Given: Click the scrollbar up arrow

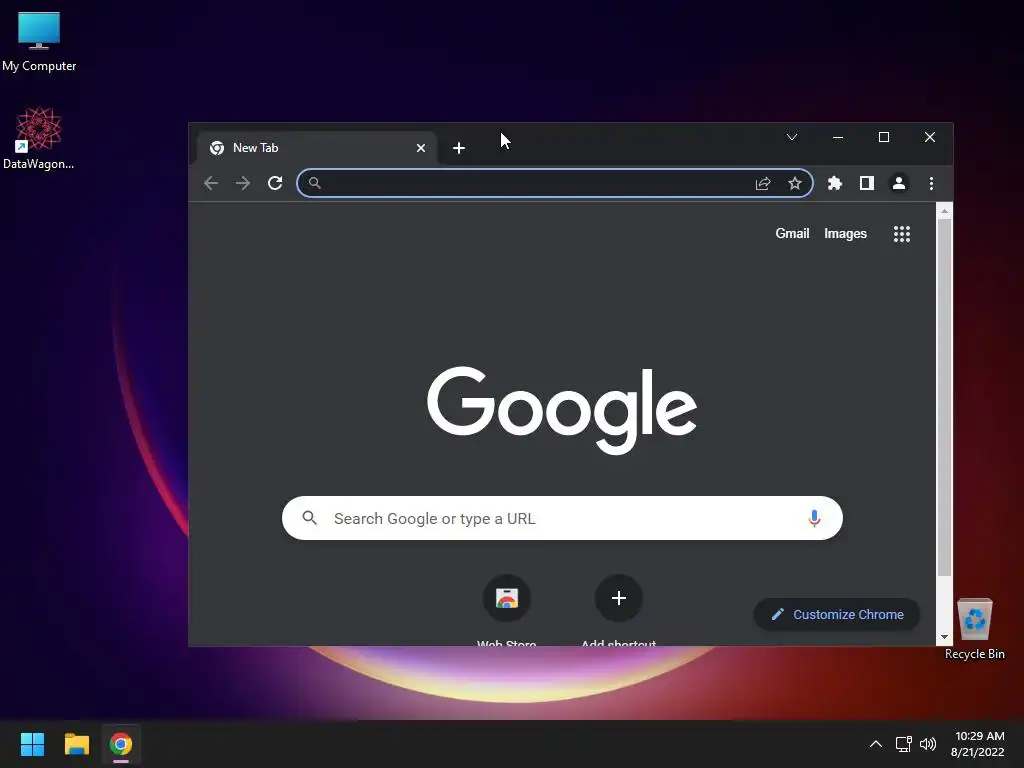Looking at the screenshot, I should pyautogui.click(x=944, y=210).
